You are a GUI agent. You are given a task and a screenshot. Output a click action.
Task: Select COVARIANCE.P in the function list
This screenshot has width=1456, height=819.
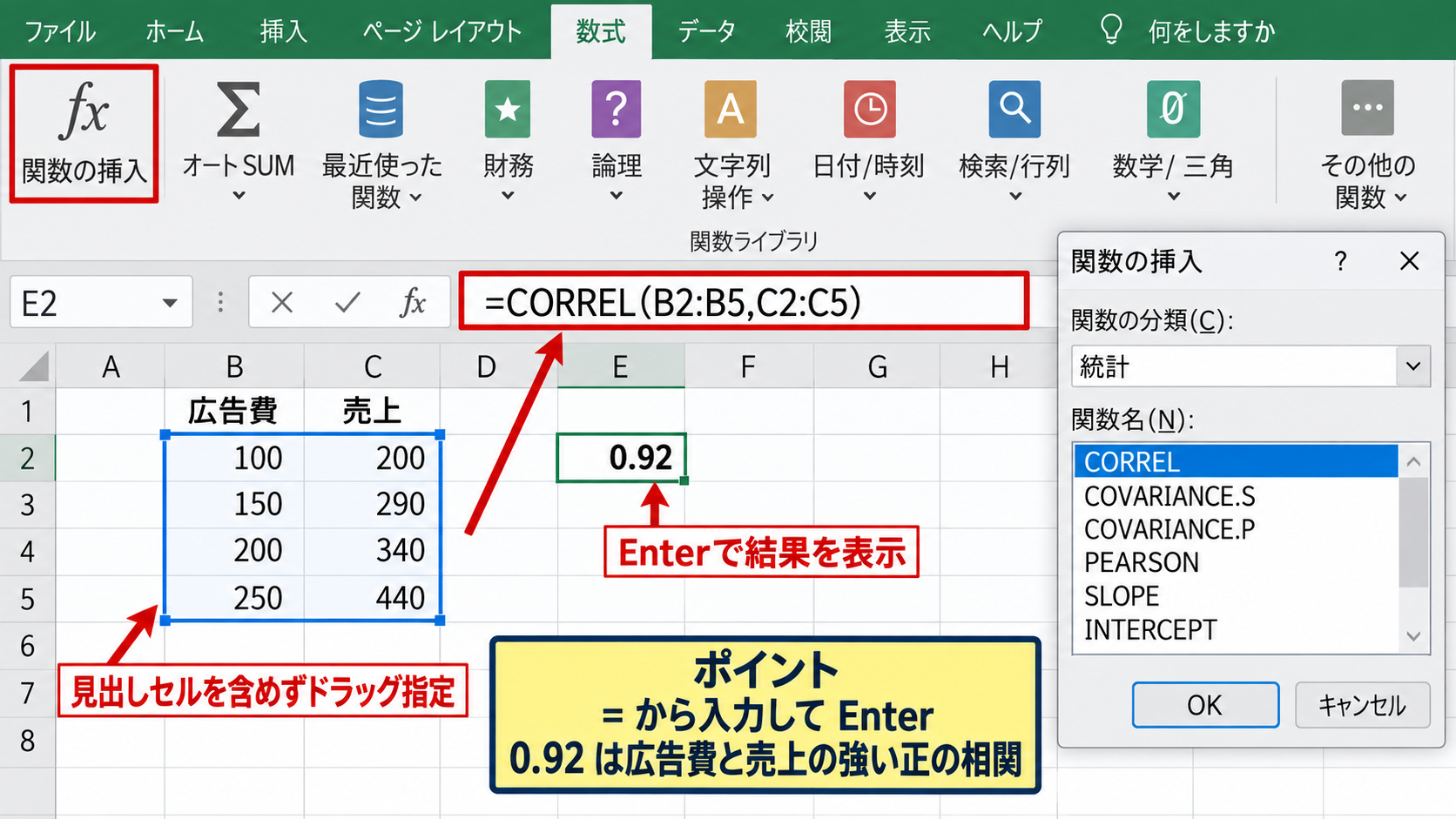(x=1236, y=529)
